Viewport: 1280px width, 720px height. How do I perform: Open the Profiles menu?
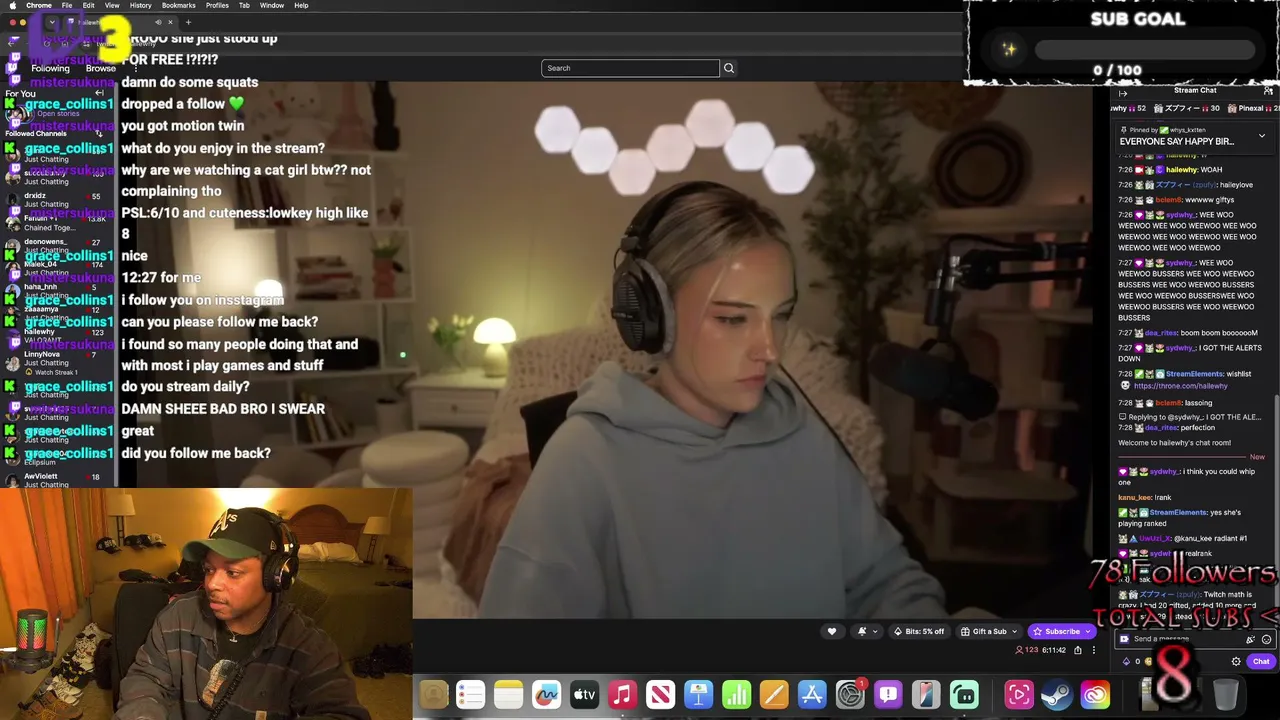point(217,5)
